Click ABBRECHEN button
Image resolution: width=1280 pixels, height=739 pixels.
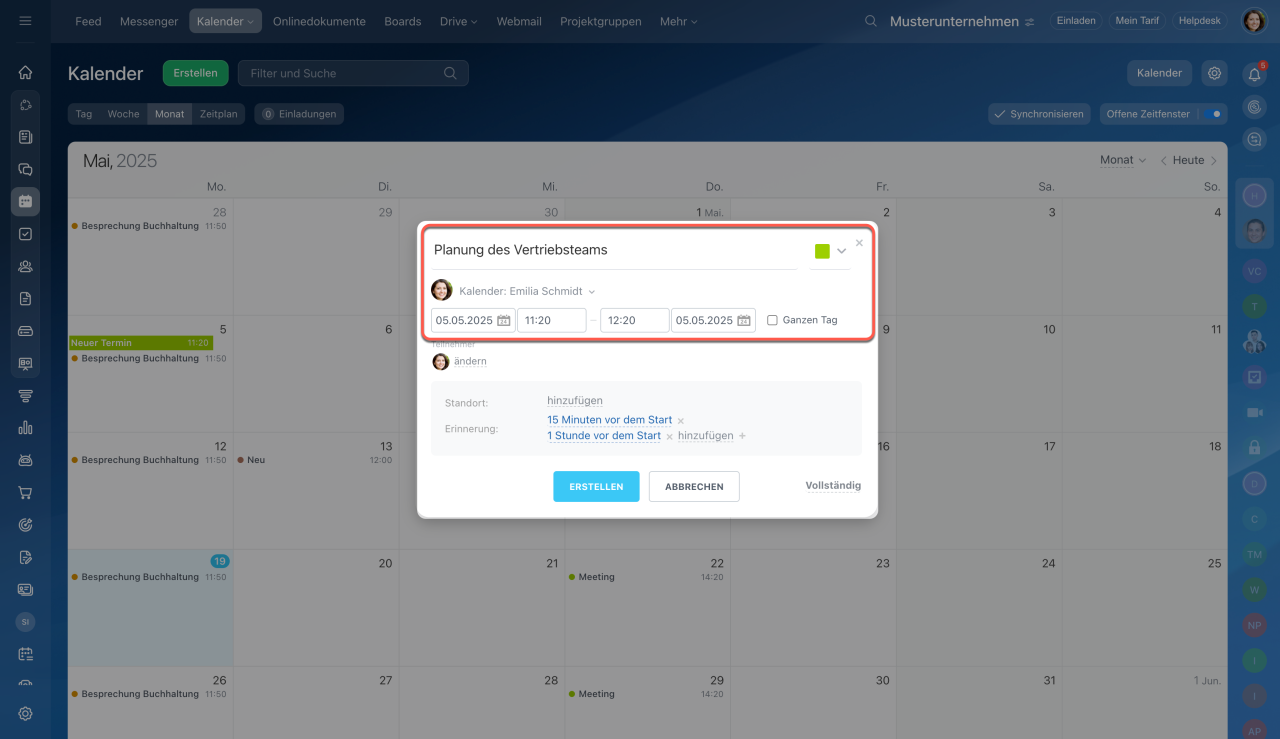tap(694, 486)
